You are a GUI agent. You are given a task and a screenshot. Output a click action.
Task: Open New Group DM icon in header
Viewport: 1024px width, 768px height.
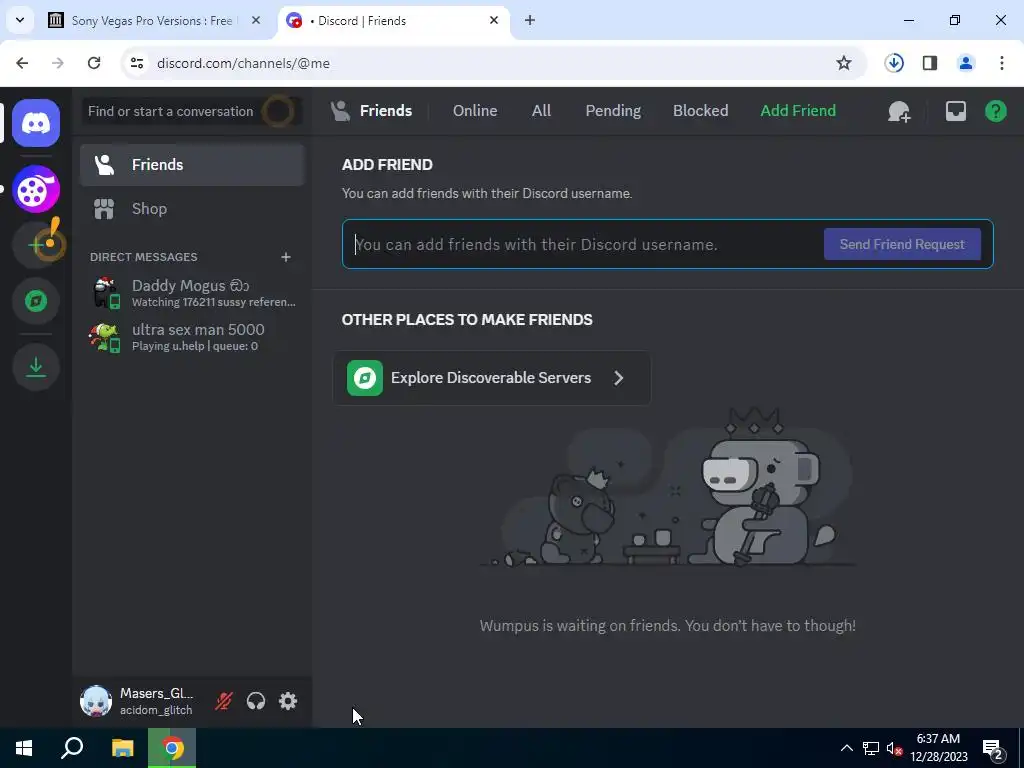coord(899,112)
